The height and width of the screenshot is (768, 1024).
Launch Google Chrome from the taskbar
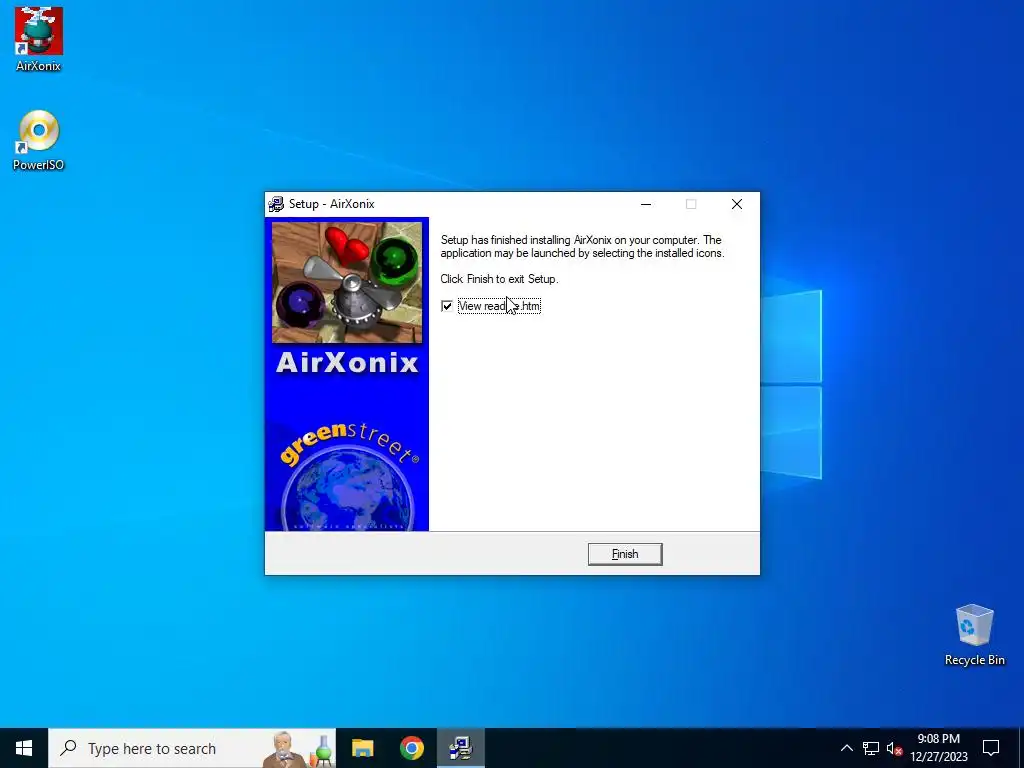(x=411, y=748)
